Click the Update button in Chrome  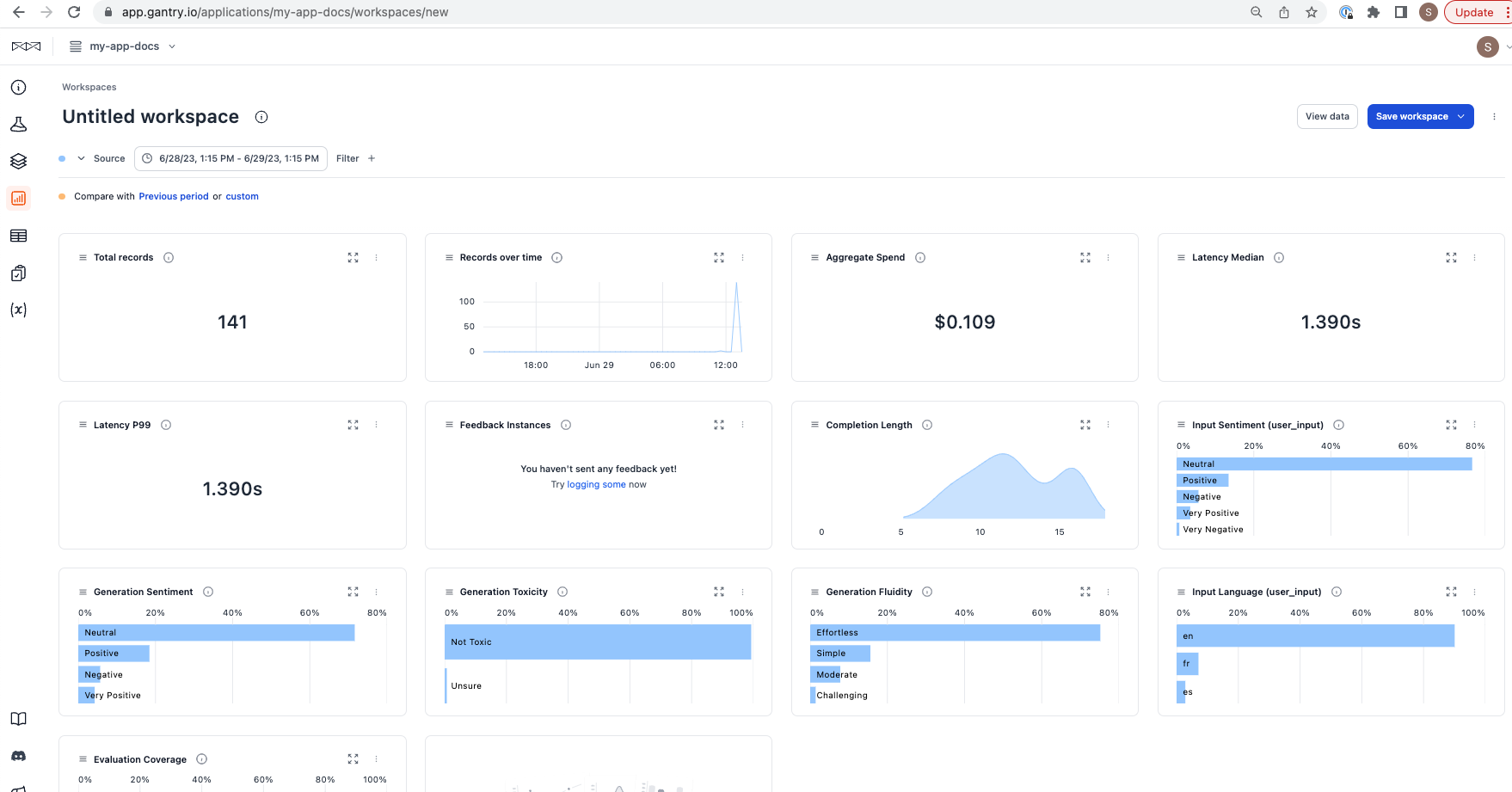tap(1474, 12)
